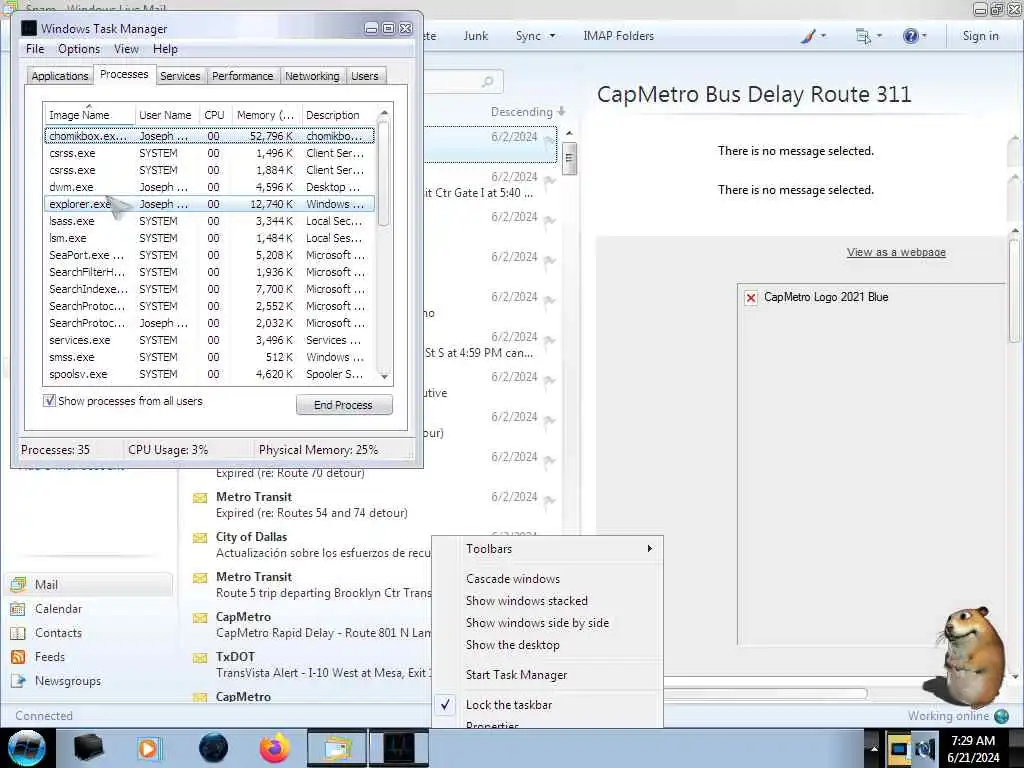Switch to Task Manager taskbar button
Screen dimensions: 1024x768
[x=399, y=748]
